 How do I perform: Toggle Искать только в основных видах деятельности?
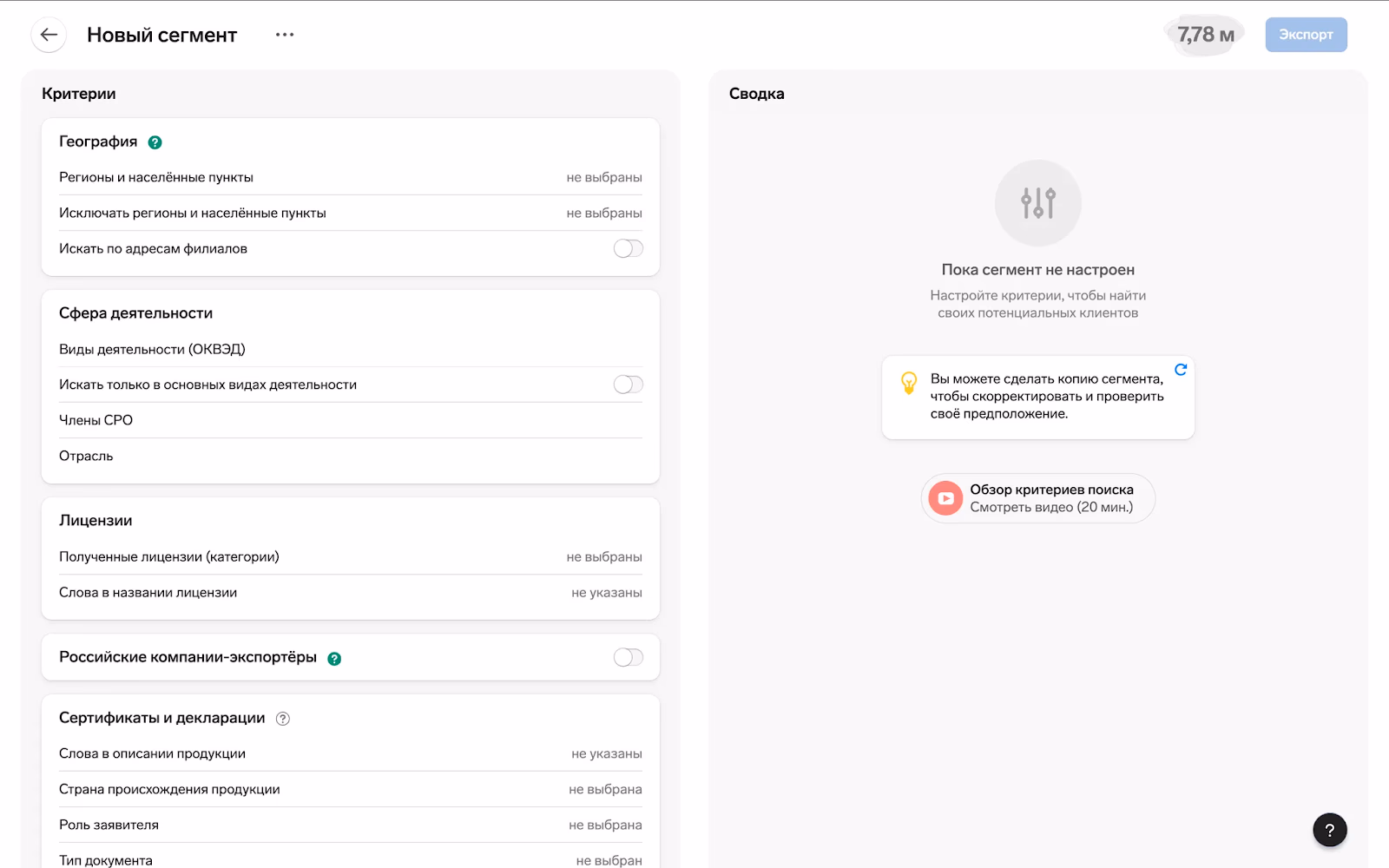click(x=628, y=384)
